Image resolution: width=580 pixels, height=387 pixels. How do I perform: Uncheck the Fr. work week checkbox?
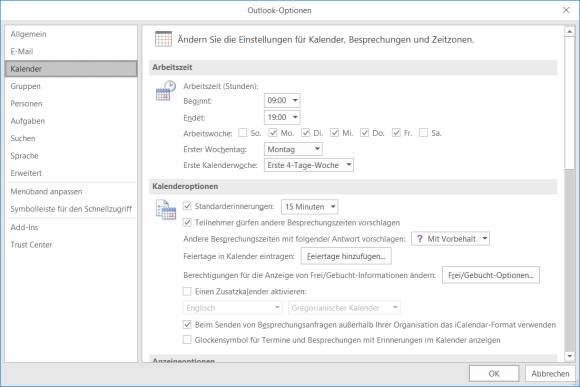tap(396, 132)
